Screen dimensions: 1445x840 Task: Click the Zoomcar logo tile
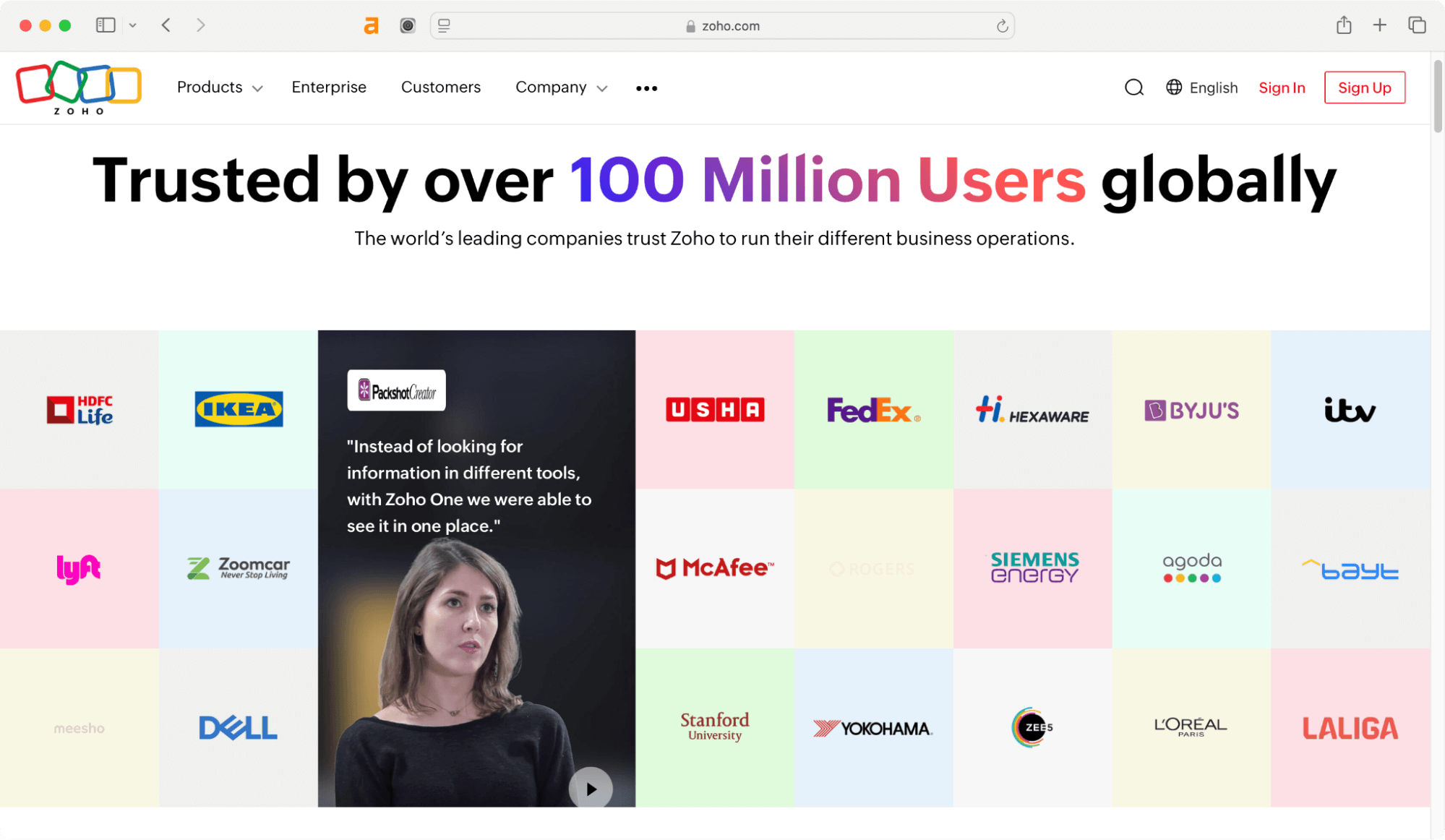(x=239, y=569)
